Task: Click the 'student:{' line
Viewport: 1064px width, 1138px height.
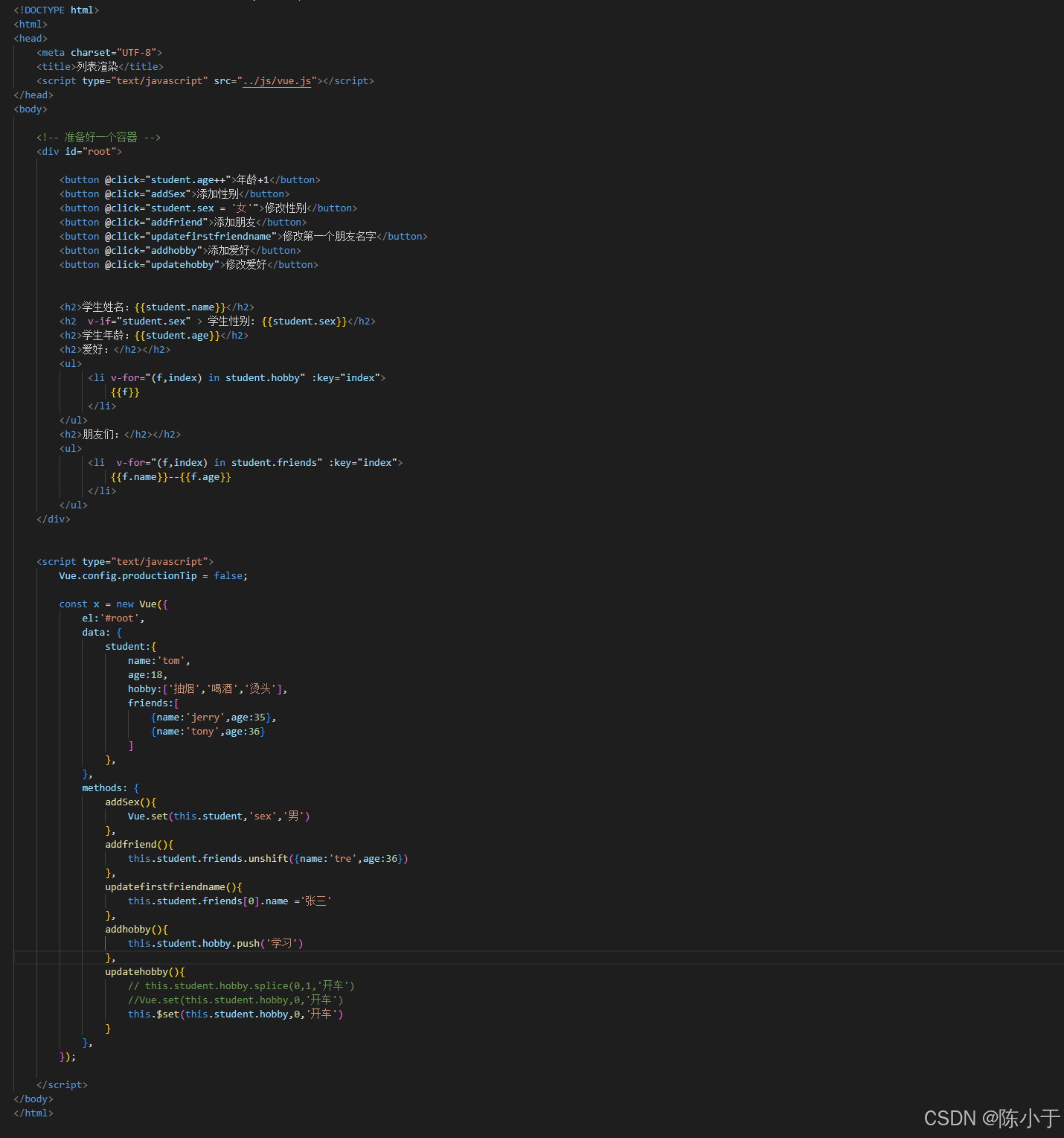Action: tap(131, 646)
